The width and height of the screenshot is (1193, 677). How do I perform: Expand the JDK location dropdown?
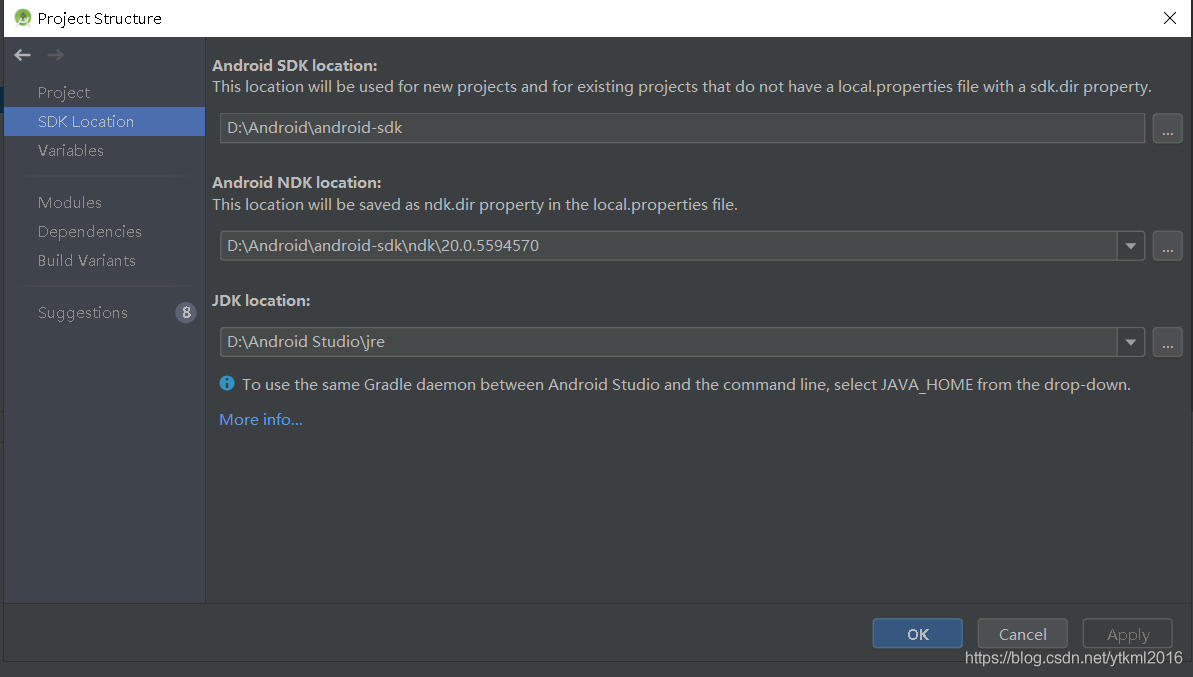click(1131, 342)
